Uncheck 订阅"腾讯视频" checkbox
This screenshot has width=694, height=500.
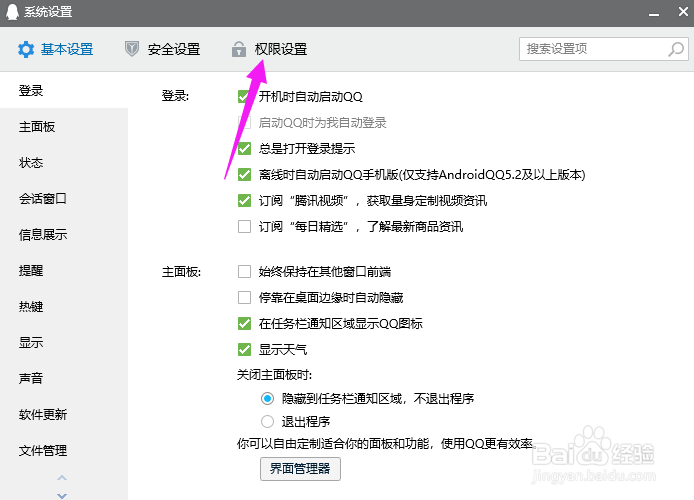point(244,200)
